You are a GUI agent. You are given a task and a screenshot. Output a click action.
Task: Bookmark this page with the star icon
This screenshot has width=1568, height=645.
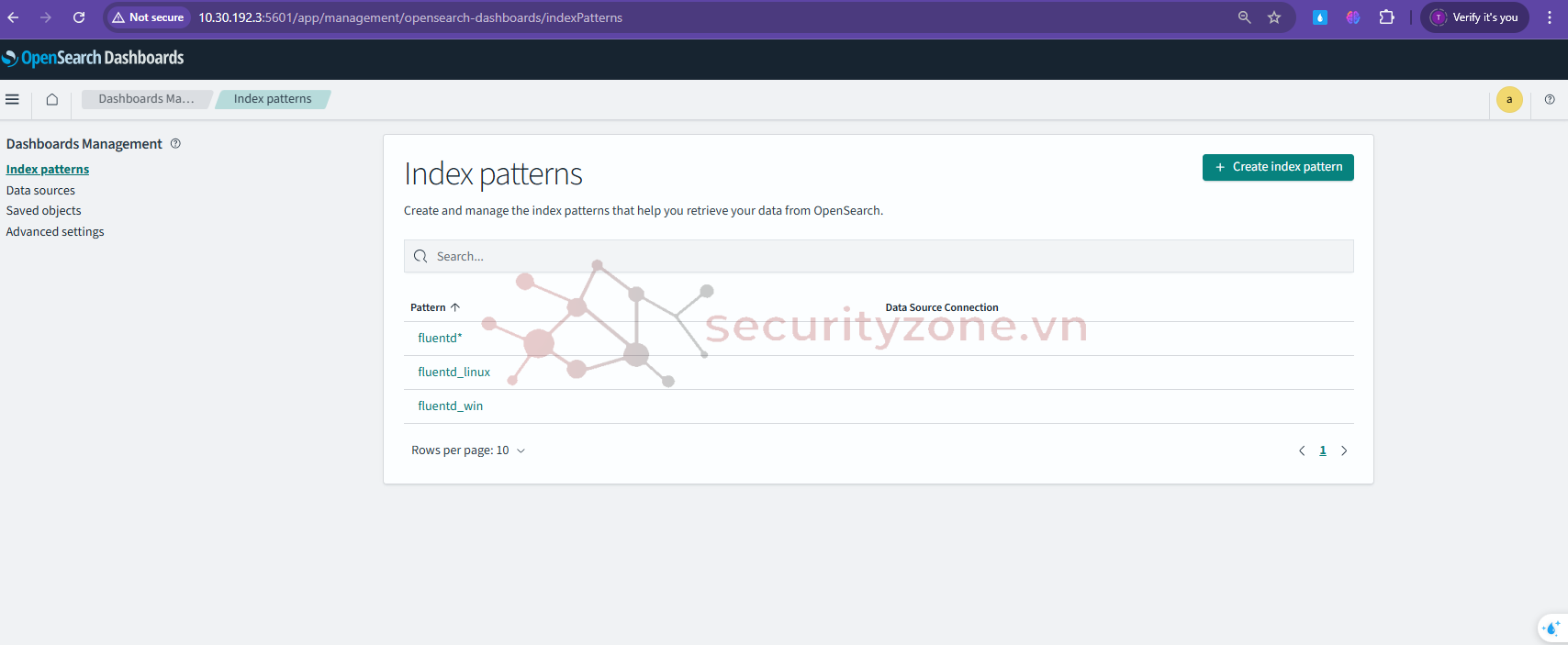click(x=1274, y=17)
